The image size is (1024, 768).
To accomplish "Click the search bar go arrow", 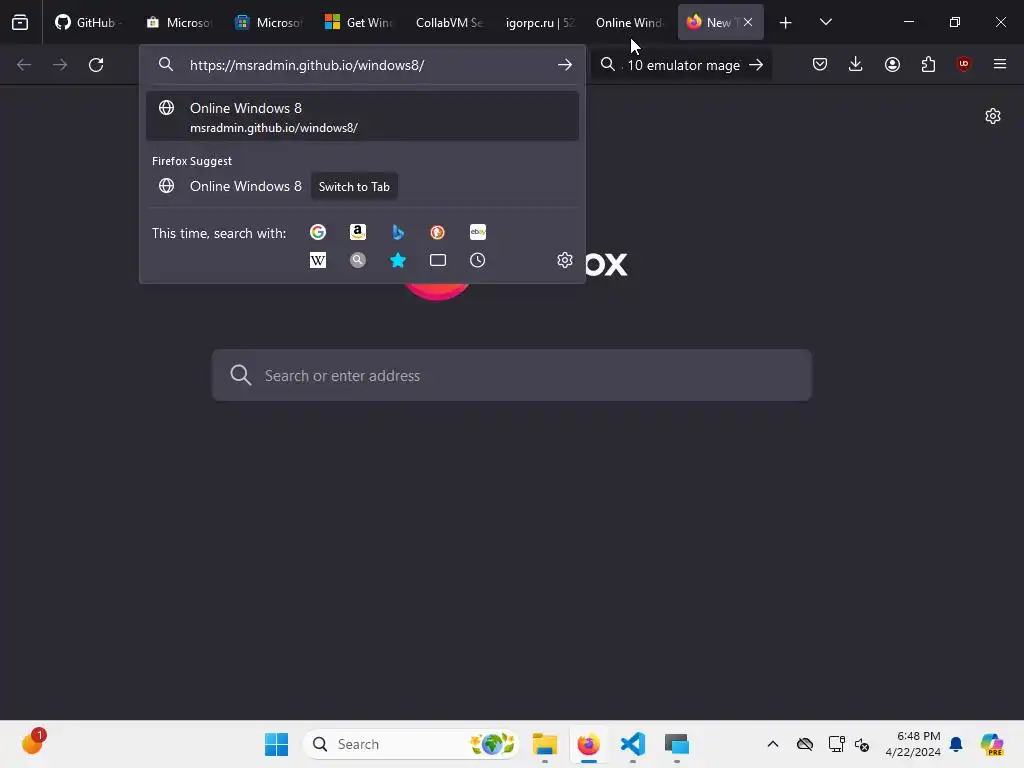I will [x=756, y=65].
